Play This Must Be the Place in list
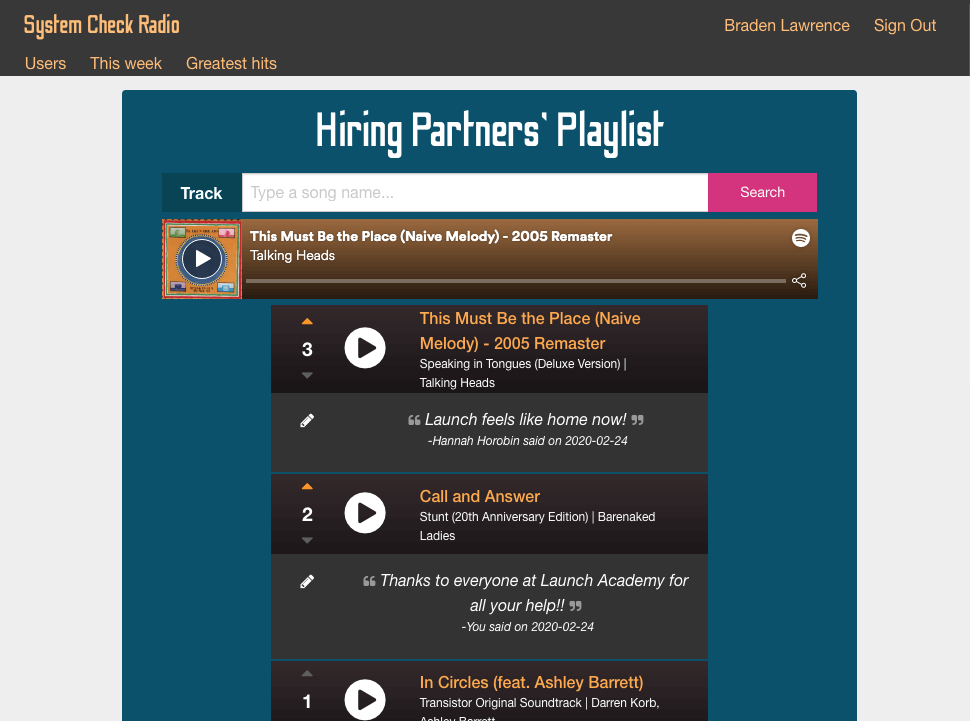 coord(365,348)
